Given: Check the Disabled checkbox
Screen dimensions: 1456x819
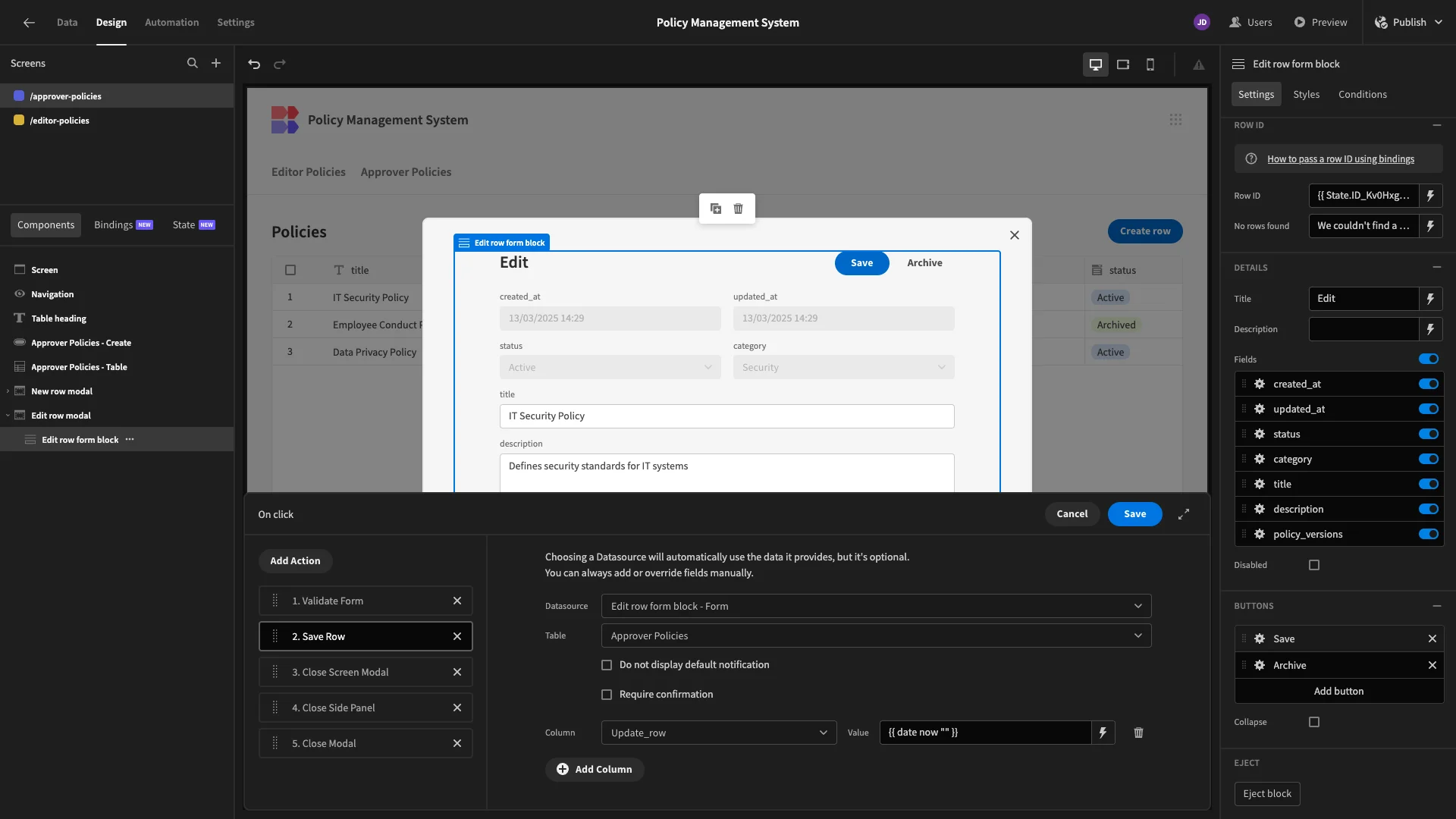Looking at the screenshot, I should (1314, 565).
